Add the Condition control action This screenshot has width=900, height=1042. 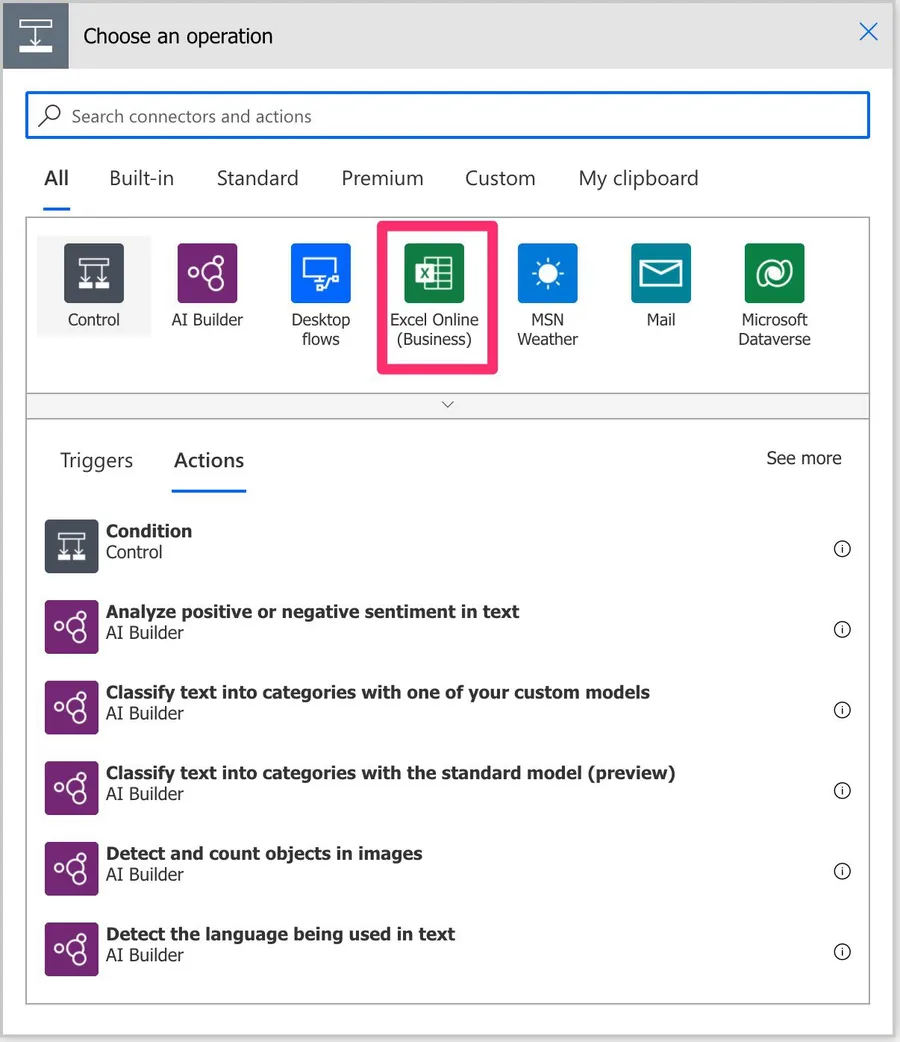(x=149, y=541)
